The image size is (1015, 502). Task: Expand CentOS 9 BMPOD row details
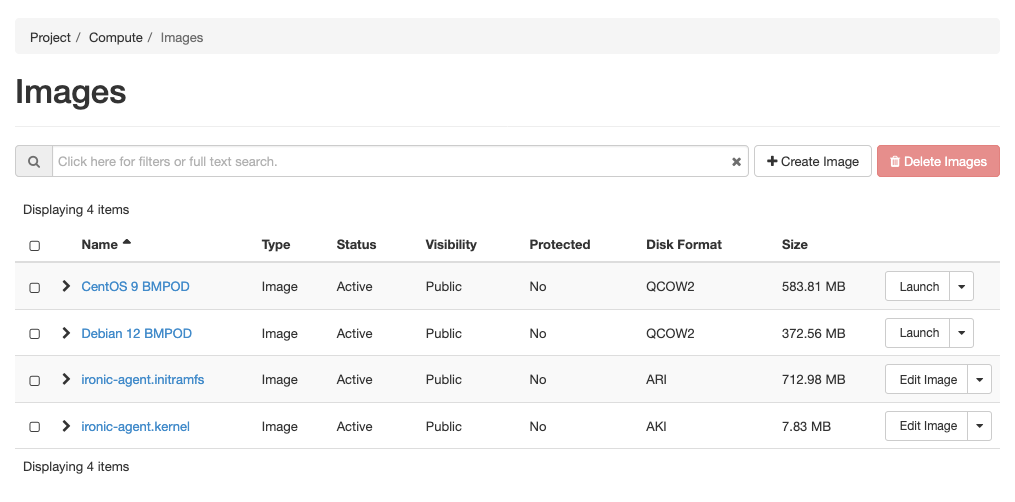[x=66, y=287]
